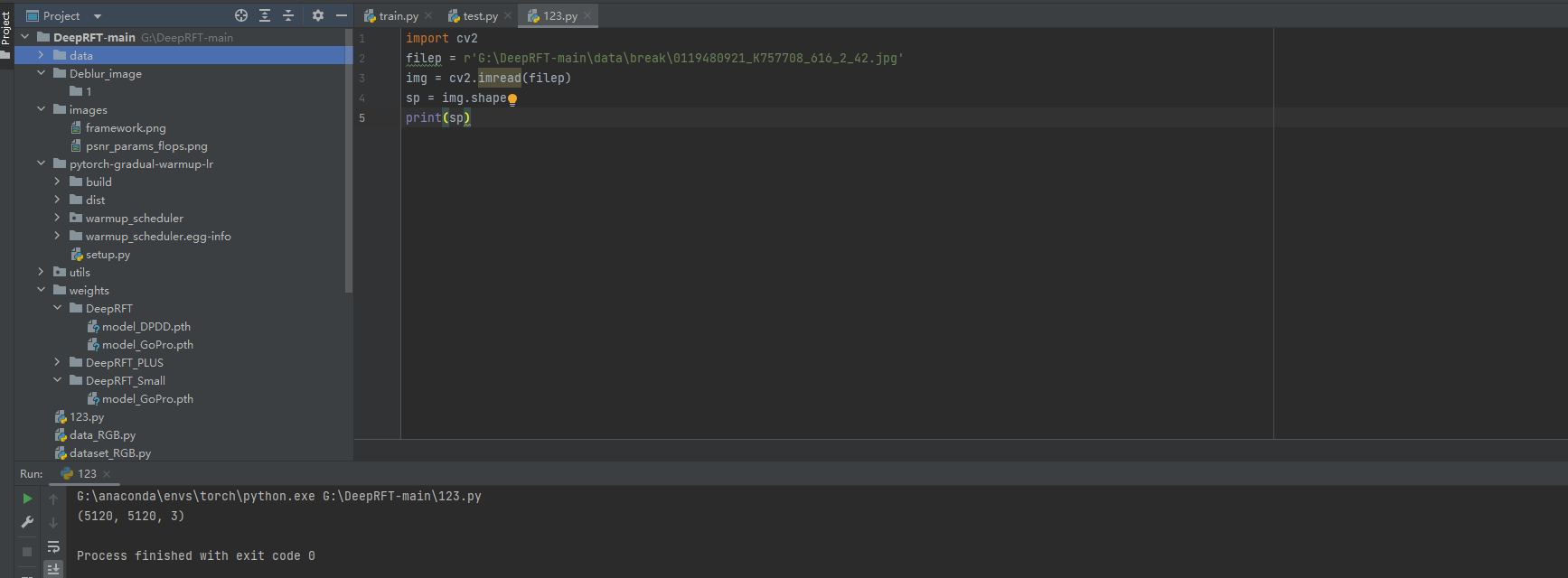Expand the warmup_scheduler folder arrow
The width and height of the screenshot is (1568, 578).
tap(57, 218)
